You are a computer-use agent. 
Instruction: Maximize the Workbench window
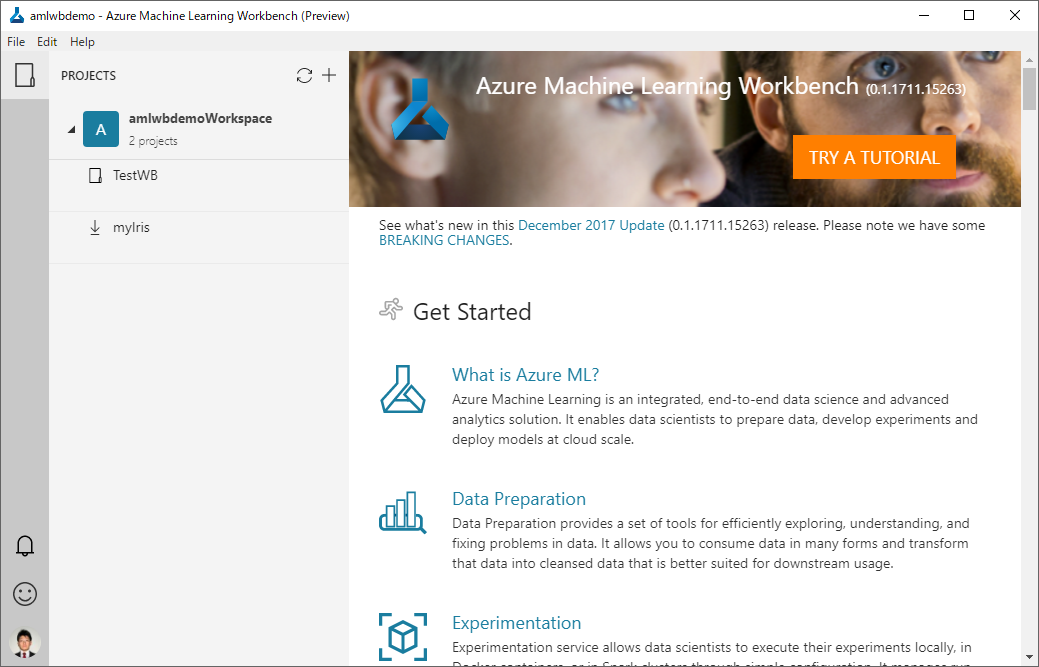(969, 15)
